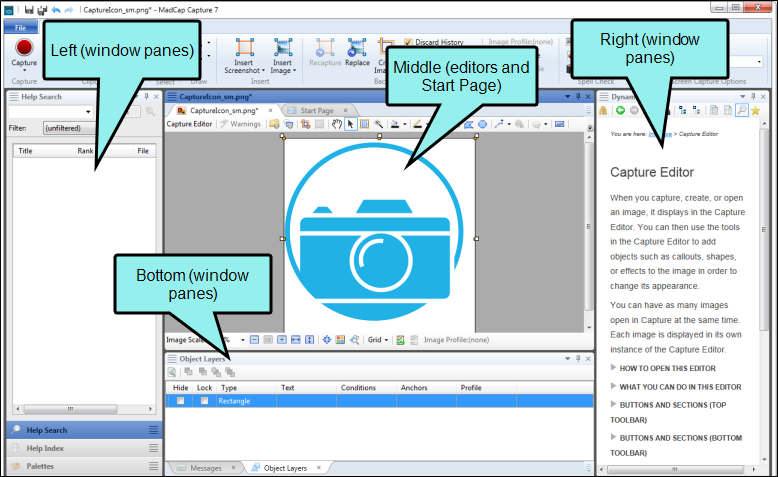
Task: Click the open folder icon in editor toolbar
Action: (x=274, y=124)
